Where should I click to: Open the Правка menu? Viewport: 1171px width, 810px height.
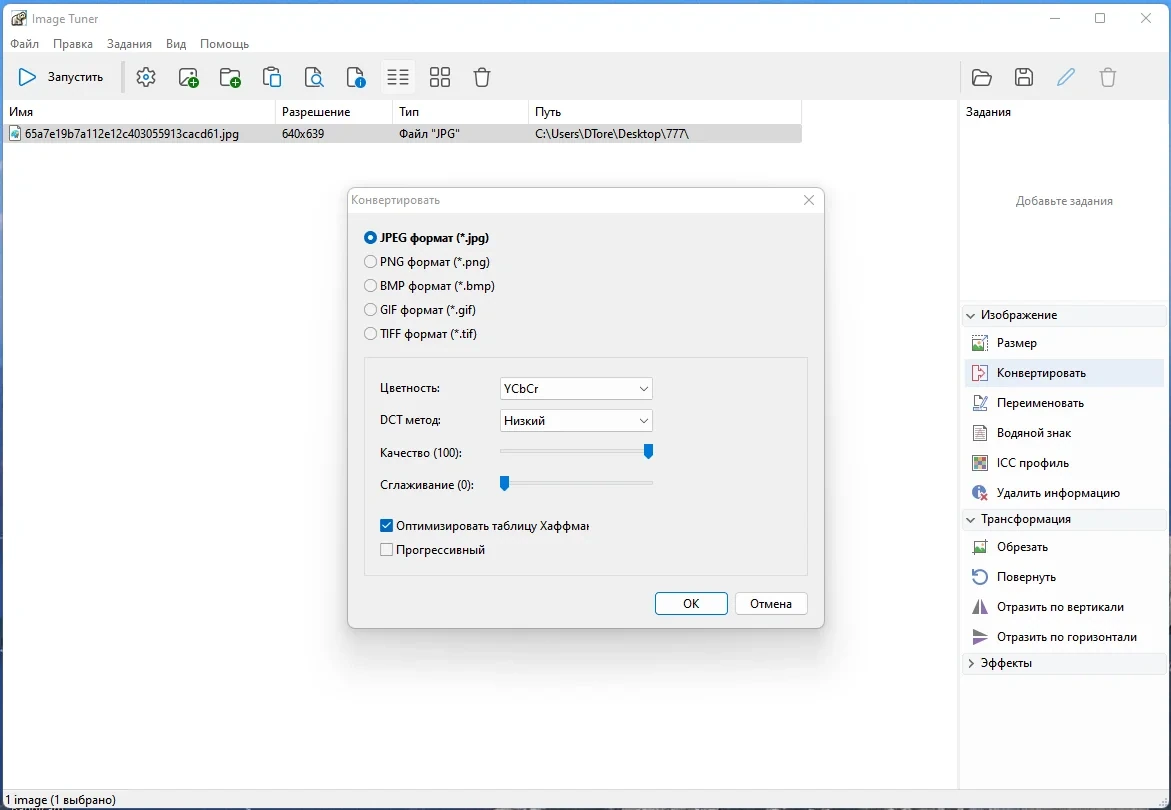(x=73, y=44)
